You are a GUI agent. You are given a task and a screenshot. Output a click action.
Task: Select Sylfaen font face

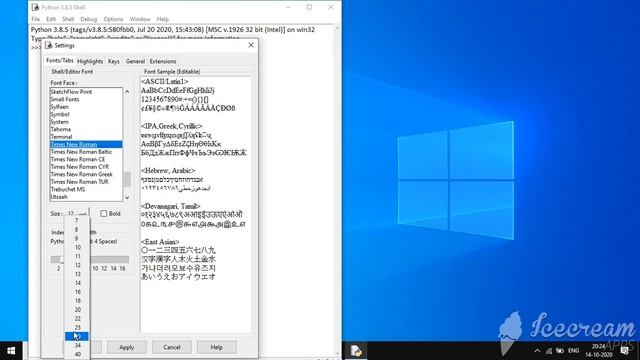[x=86, y=107]
